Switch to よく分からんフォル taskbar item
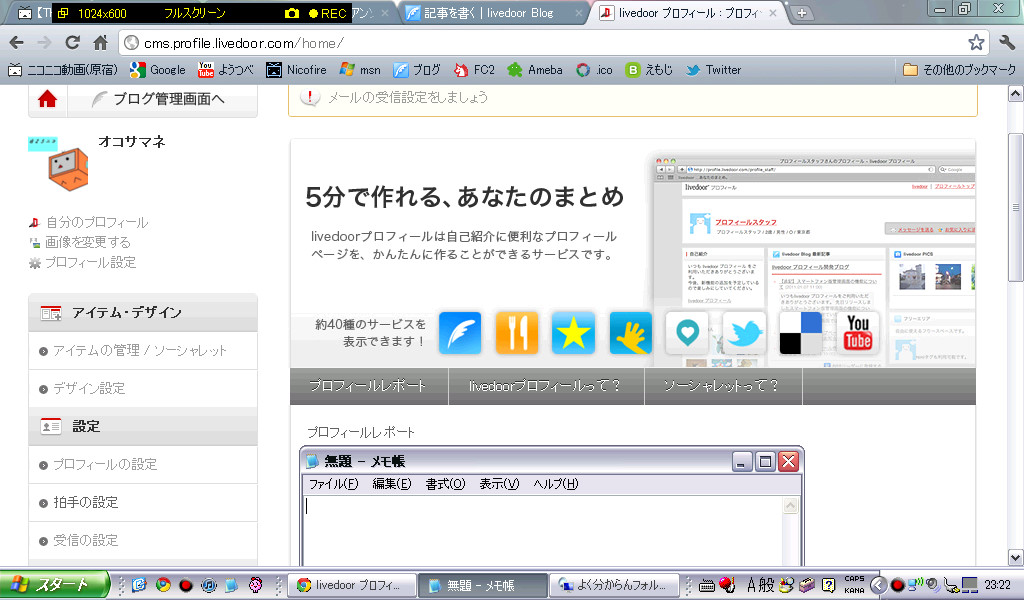The width and height of the screenshot is (1024, 600). click(614, 585)
